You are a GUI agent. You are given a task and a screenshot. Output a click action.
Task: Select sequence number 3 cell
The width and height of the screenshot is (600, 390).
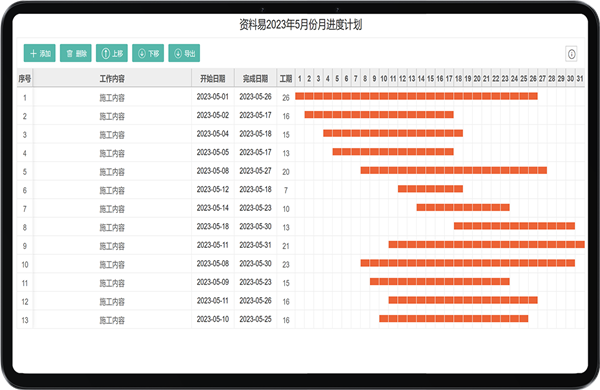[x=25, y=135]
